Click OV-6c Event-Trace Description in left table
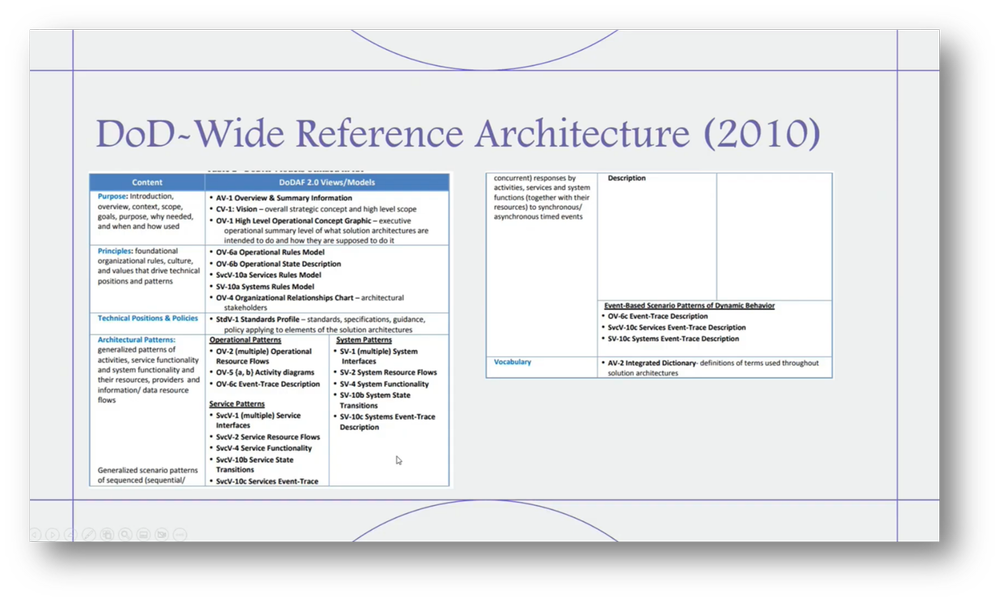This screenshot has width=1000, height=602. [x=268, y=385]
